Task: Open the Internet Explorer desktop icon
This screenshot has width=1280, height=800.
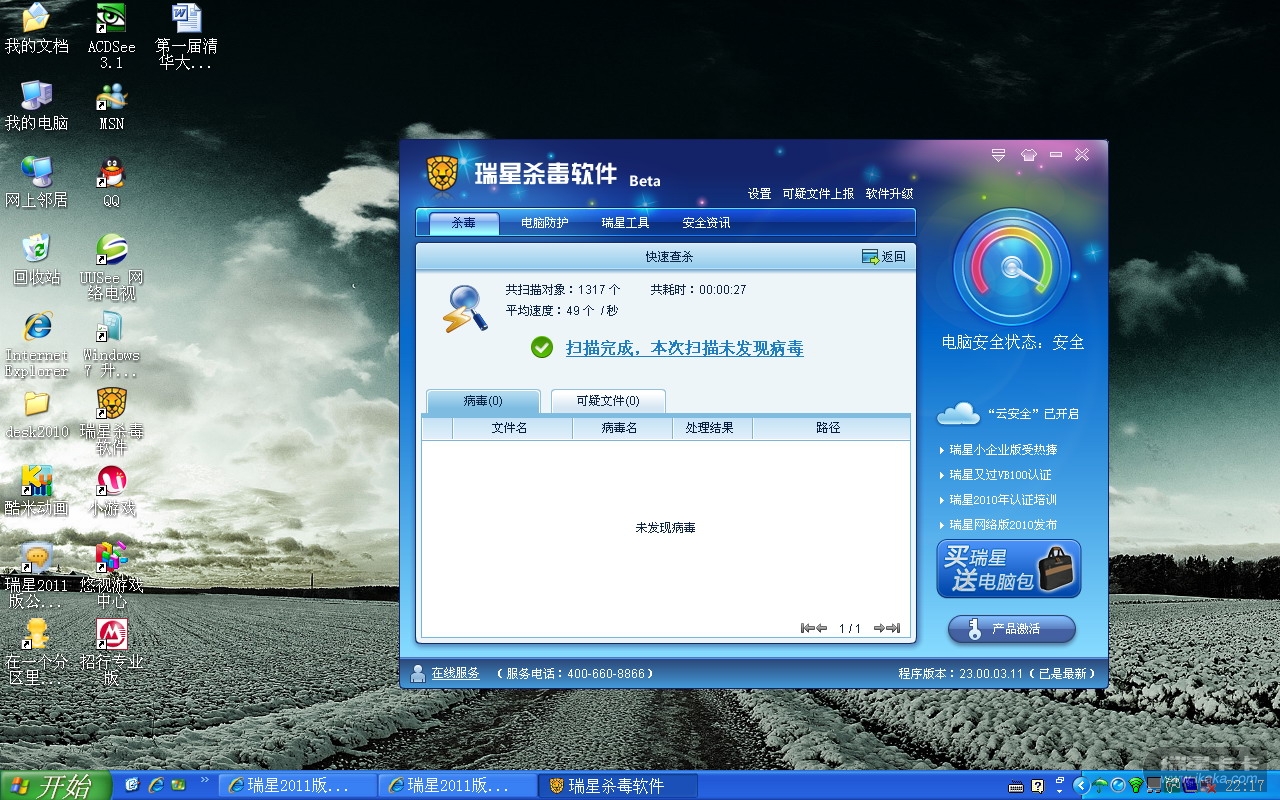Action: tap(36, 345)
